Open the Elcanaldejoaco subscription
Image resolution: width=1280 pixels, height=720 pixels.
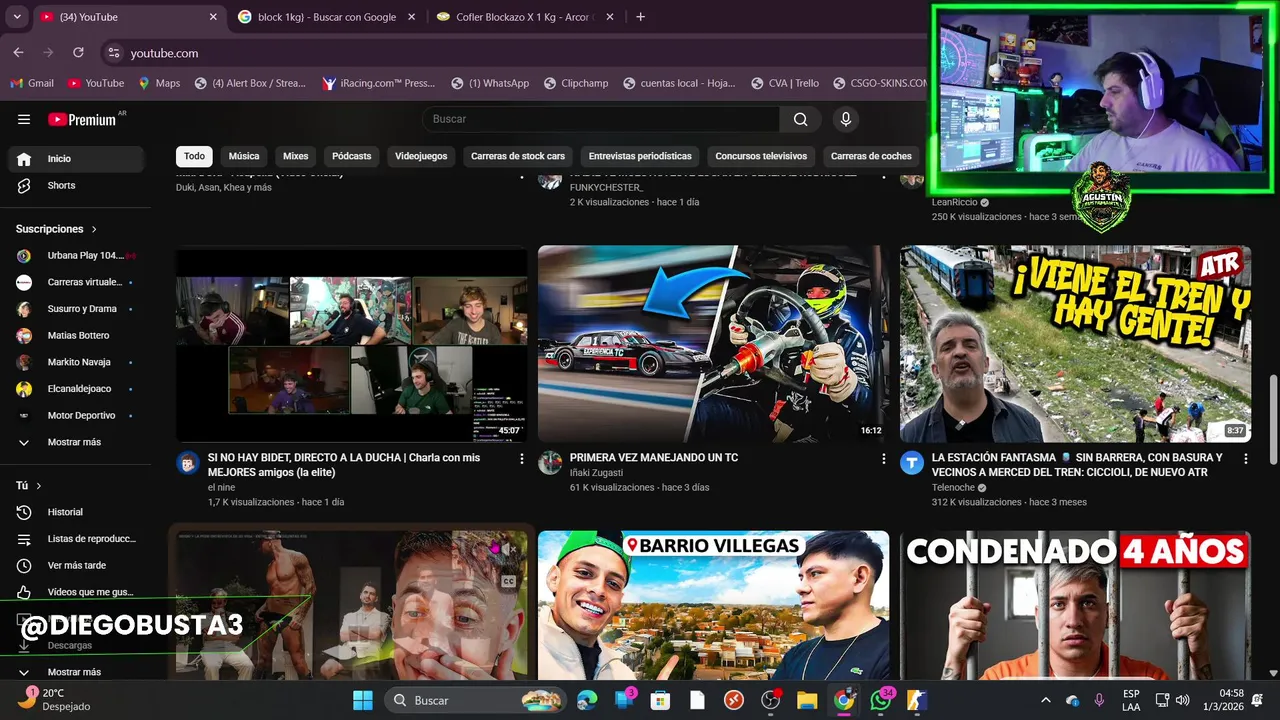coord(76,389)
